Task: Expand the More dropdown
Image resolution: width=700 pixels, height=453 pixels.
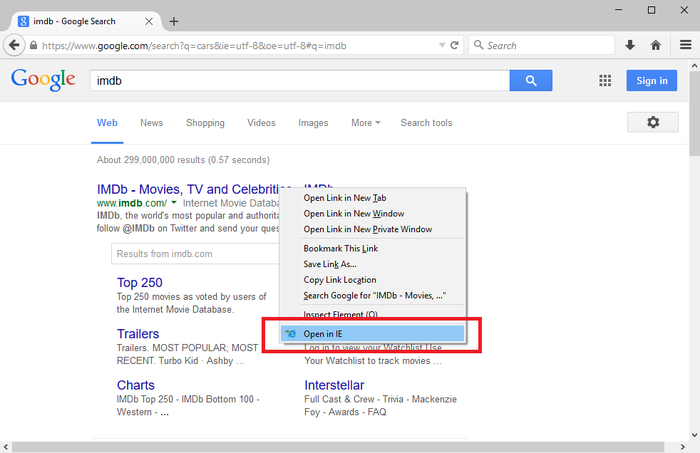Action: point(365,123)
